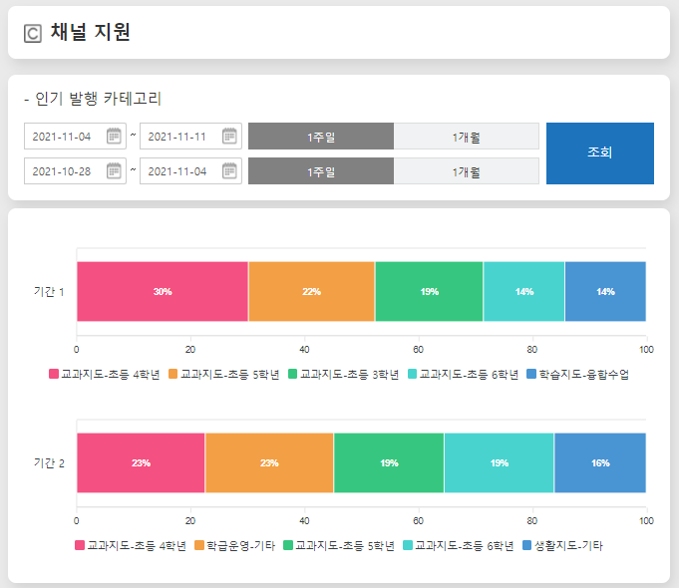The height and width of the screenshot is (588, 679).
Task: Click the 2021-10-28 date input field
Action: tap(63, 171)
